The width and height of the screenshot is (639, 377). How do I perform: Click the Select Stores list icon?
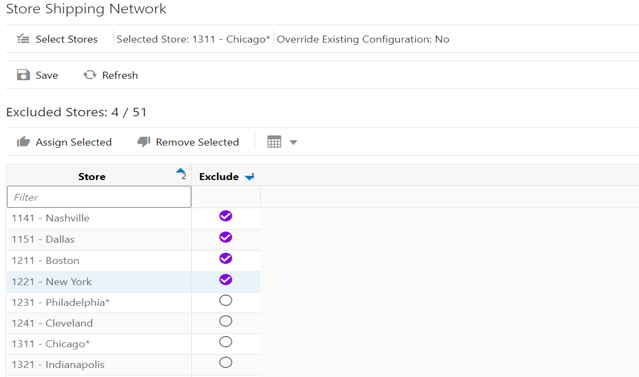click(23, 39)
